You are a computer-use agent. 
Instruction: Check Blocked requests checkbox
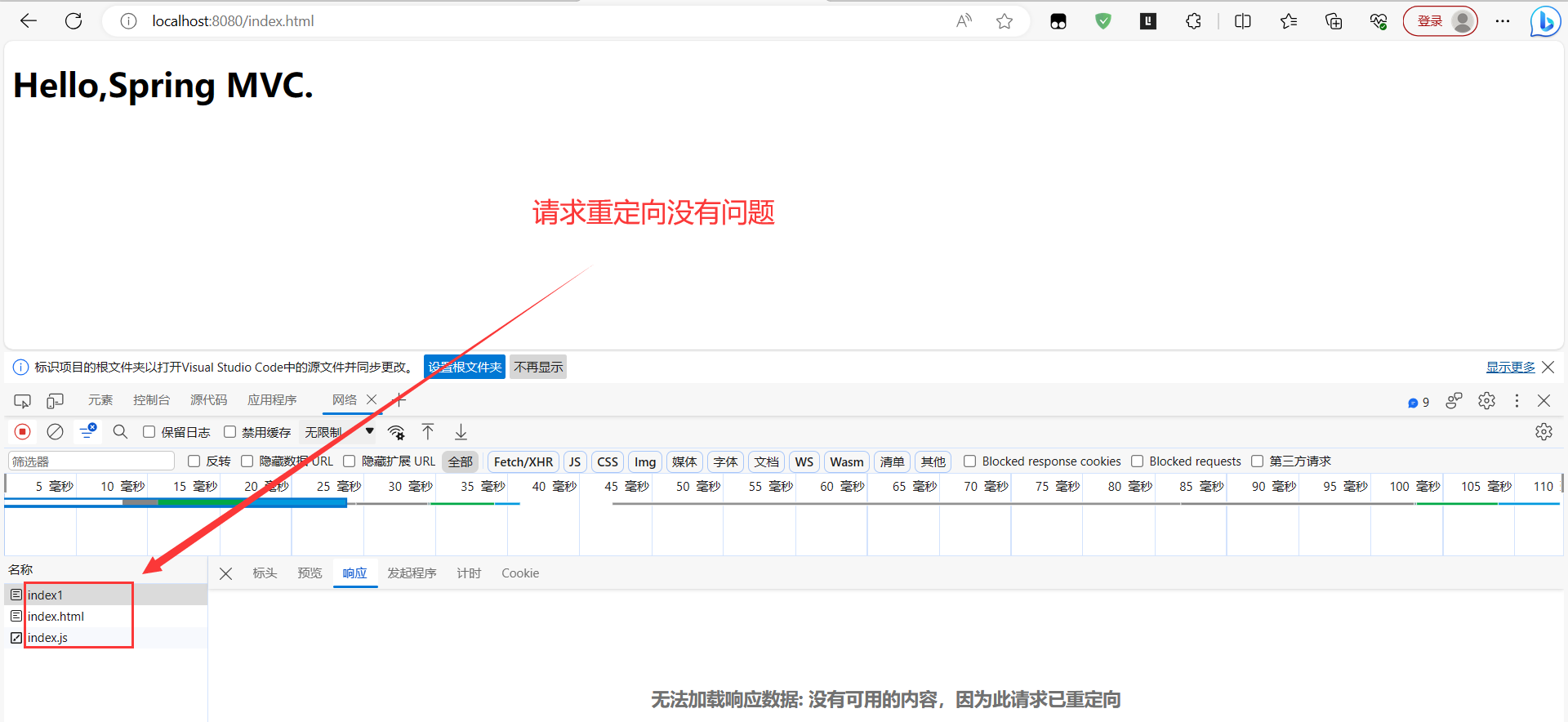1137,461
